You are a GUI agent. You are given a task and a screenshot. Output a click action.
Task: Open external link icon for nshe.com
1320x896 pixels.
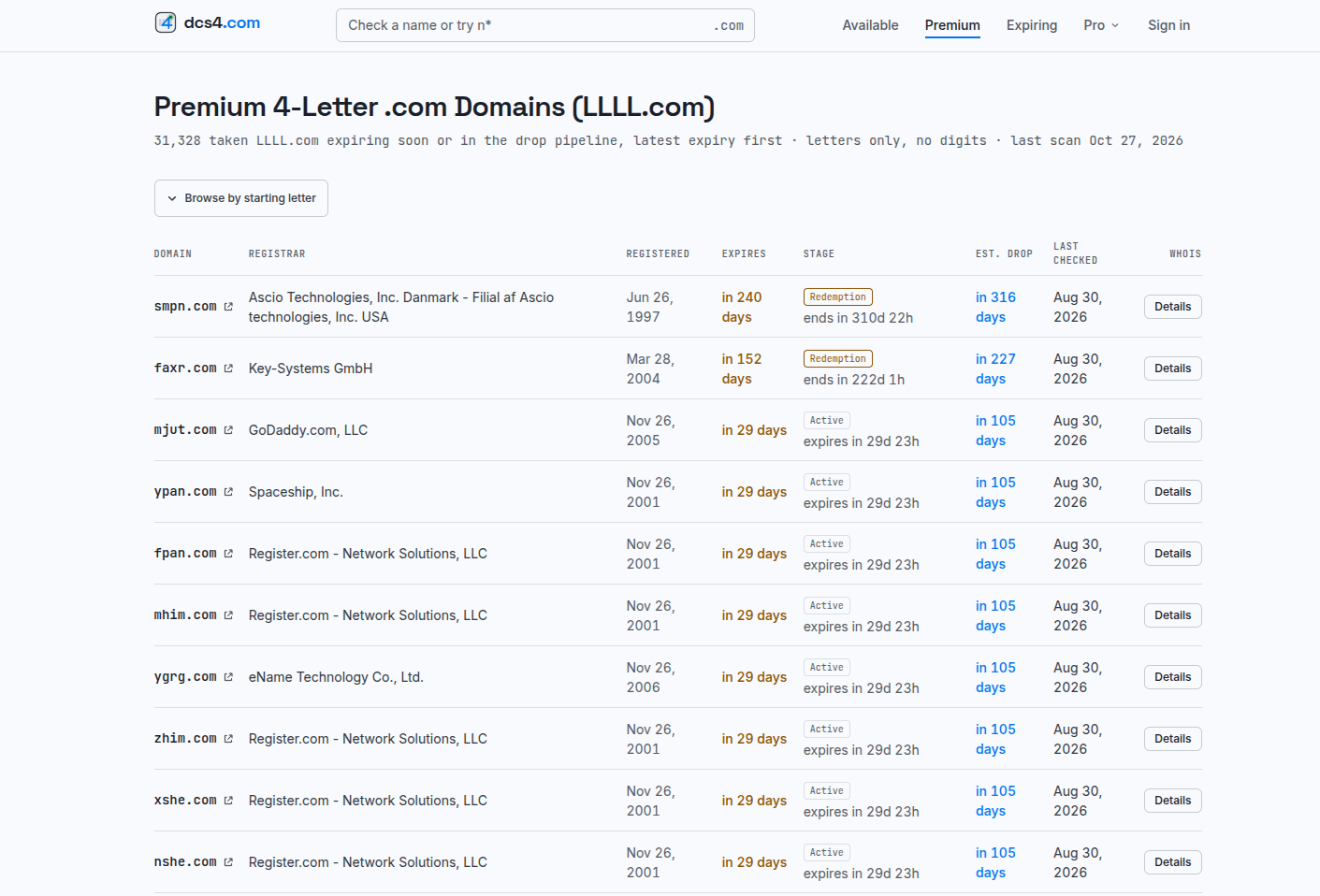point(228,862)
